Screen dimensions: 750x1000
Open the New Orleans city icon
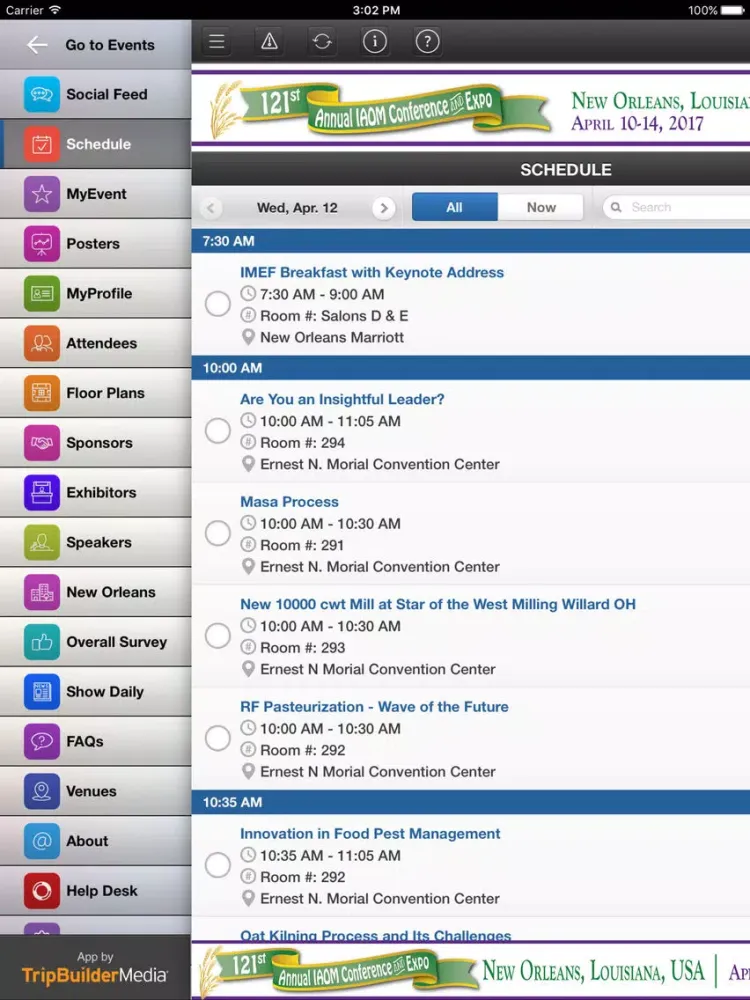point(42,592)
